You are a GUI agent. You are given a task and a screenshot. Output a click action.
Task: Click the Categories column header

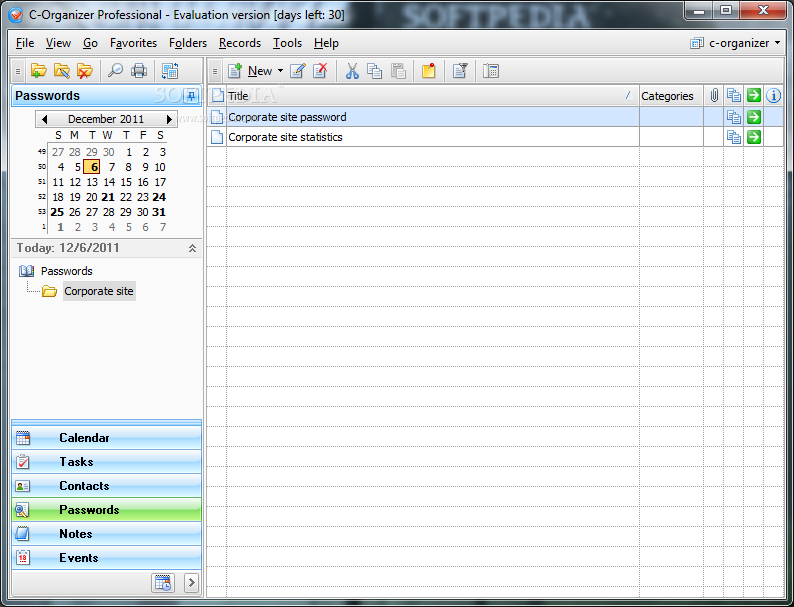point(671,96)
